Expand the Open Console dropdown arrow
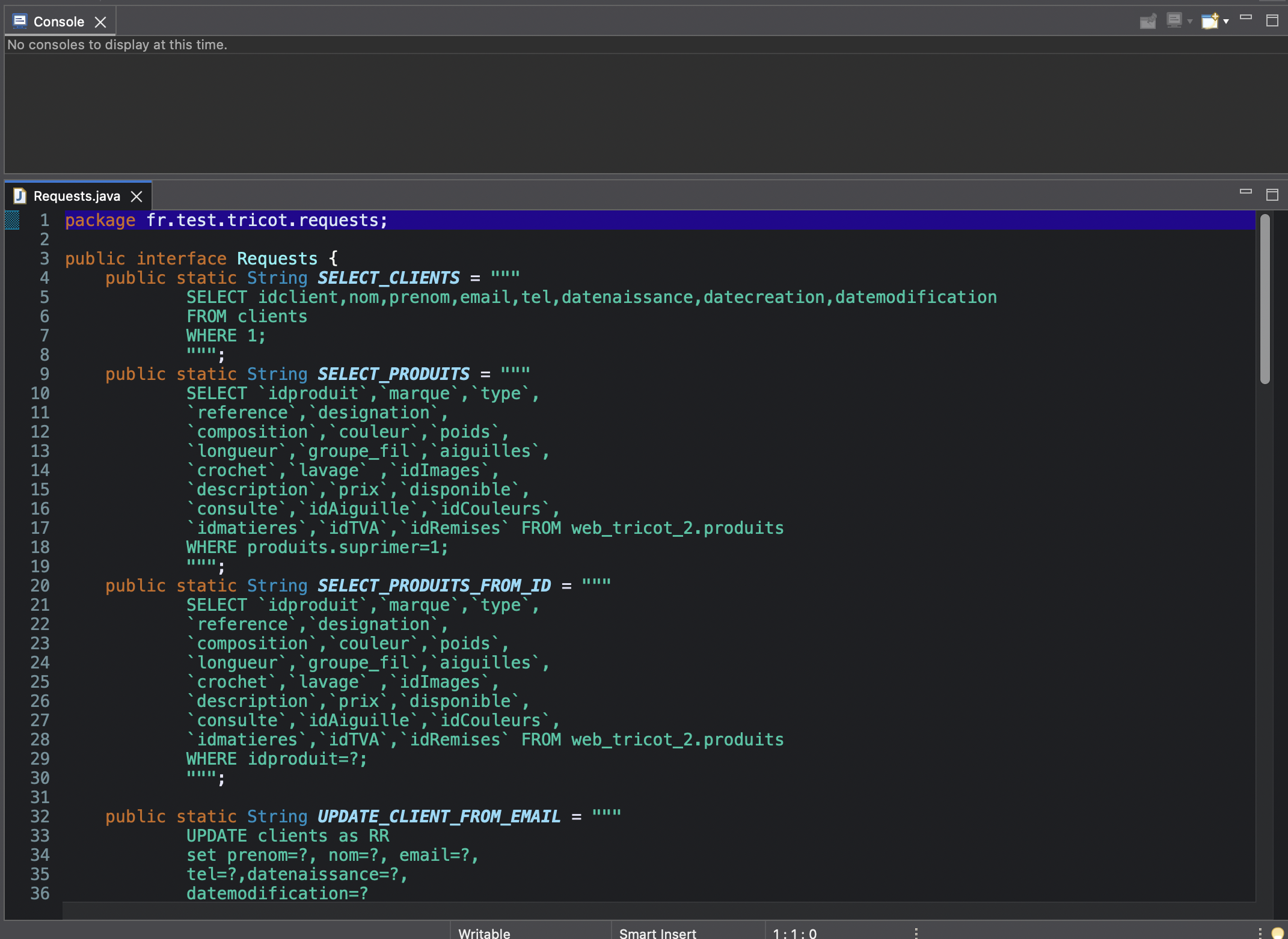Screen dimensions: 1288x939 (x=1226, y=22)
